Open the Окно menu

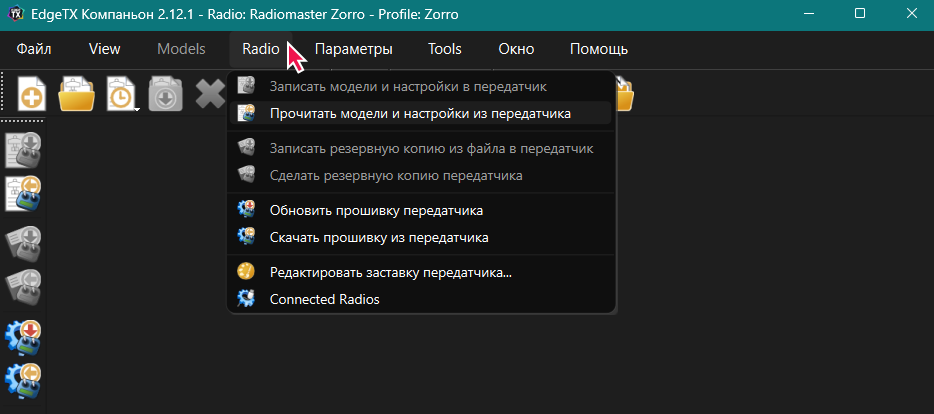tap(516, 49)
